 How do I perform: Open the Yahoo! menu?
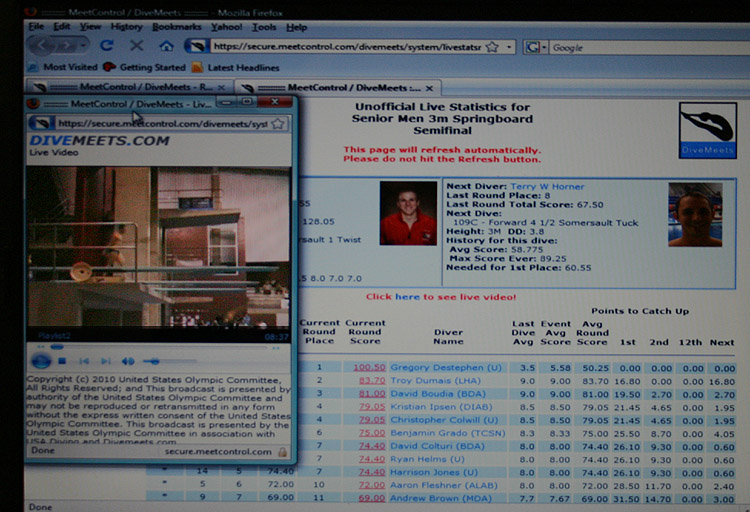click(227, 27)
